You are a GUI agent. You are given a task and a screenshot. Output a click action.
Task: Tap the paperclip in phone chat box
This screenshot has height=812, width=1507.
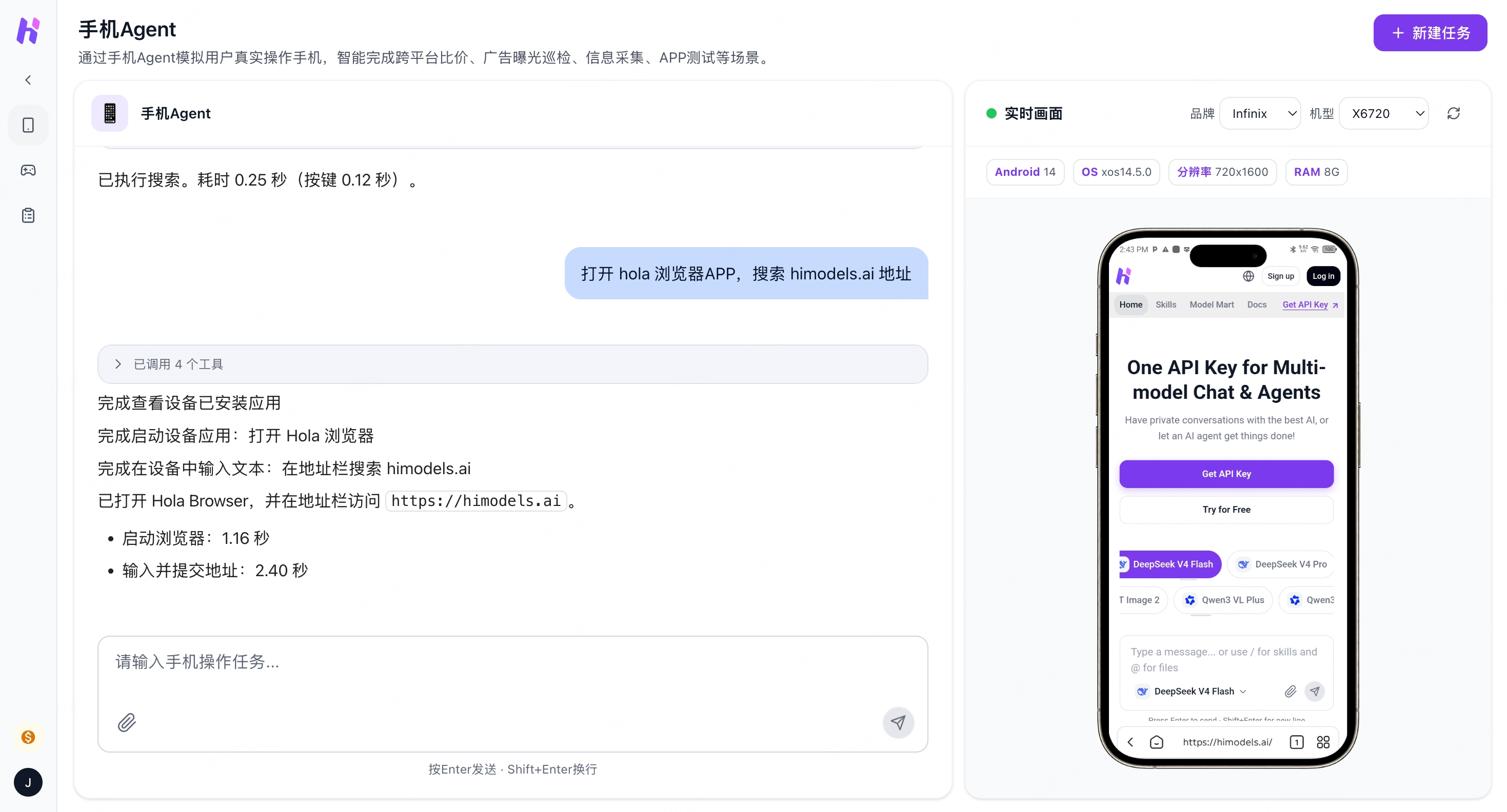pyautogui.click(x=1290, y=691)
